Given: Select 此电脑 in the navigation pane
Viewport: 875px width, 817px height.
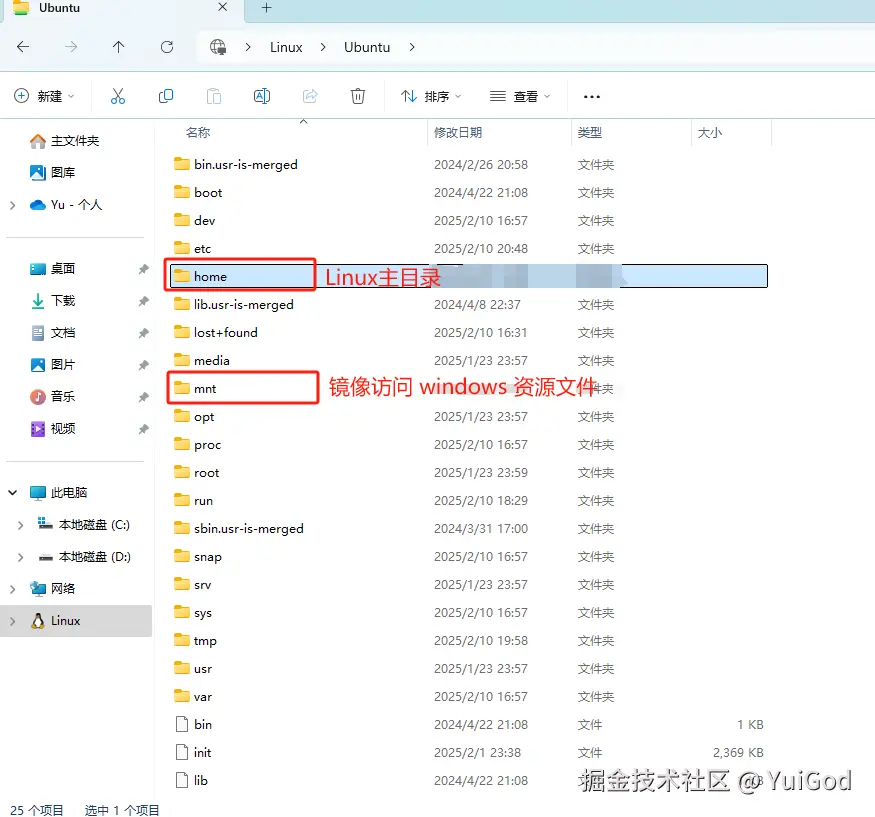Looking at the screenshot, I should (59, 493).
